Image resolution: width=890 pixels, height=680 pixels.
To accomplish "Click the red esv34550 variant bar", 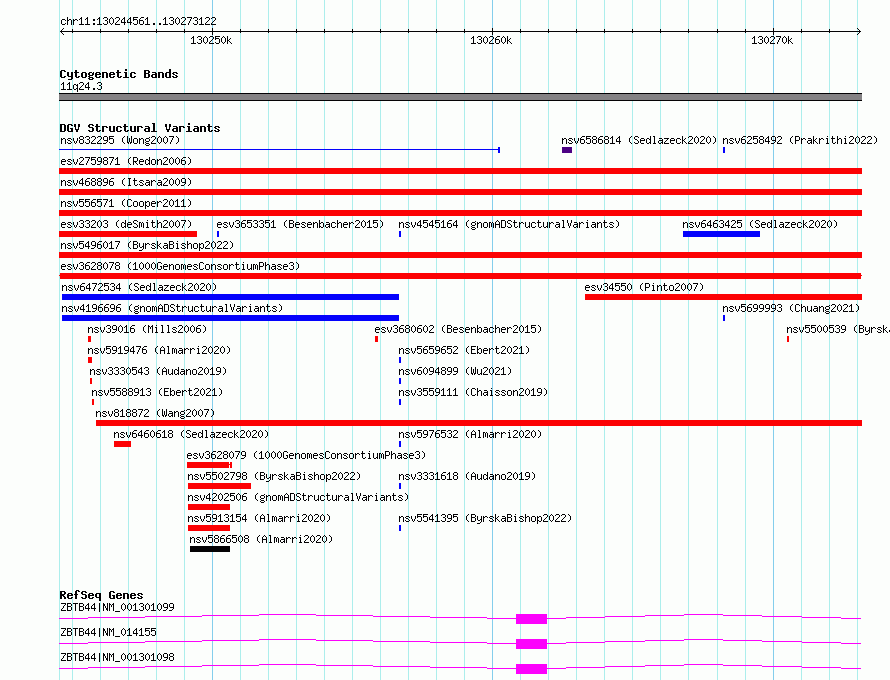I will [x=723, y=297].
